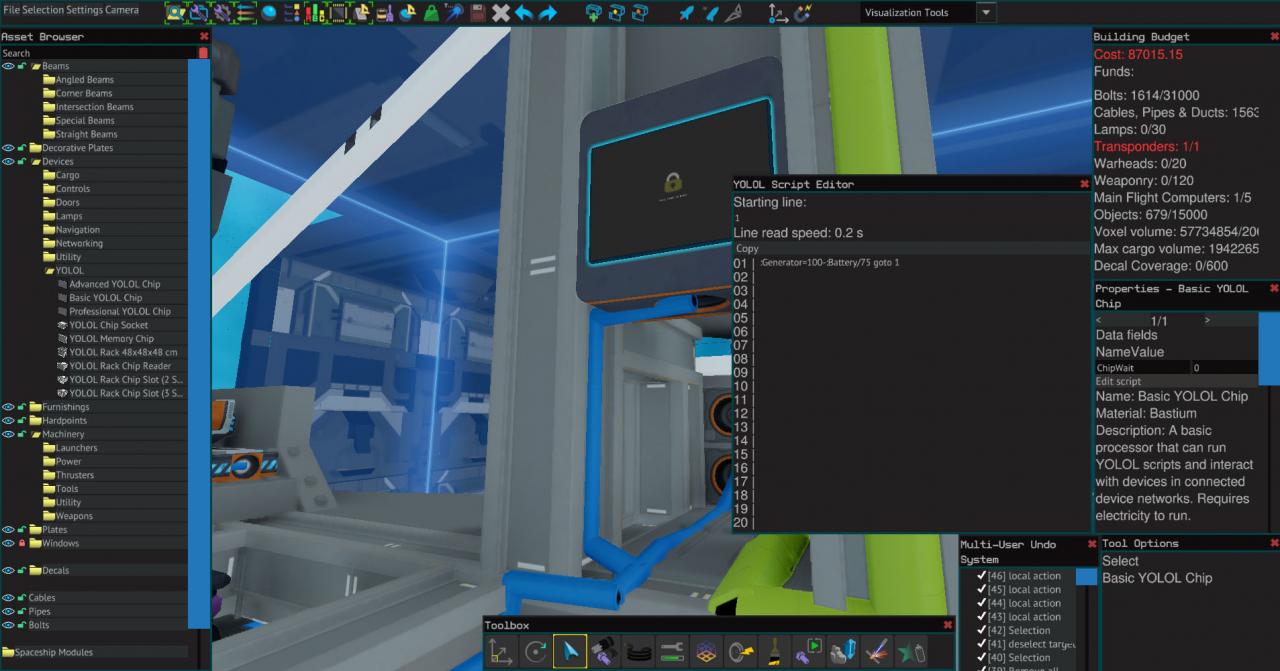Click the magnet snap icon in top toolbar
The height and width of the screenshot is (671, 1280).
pos(803,13)
